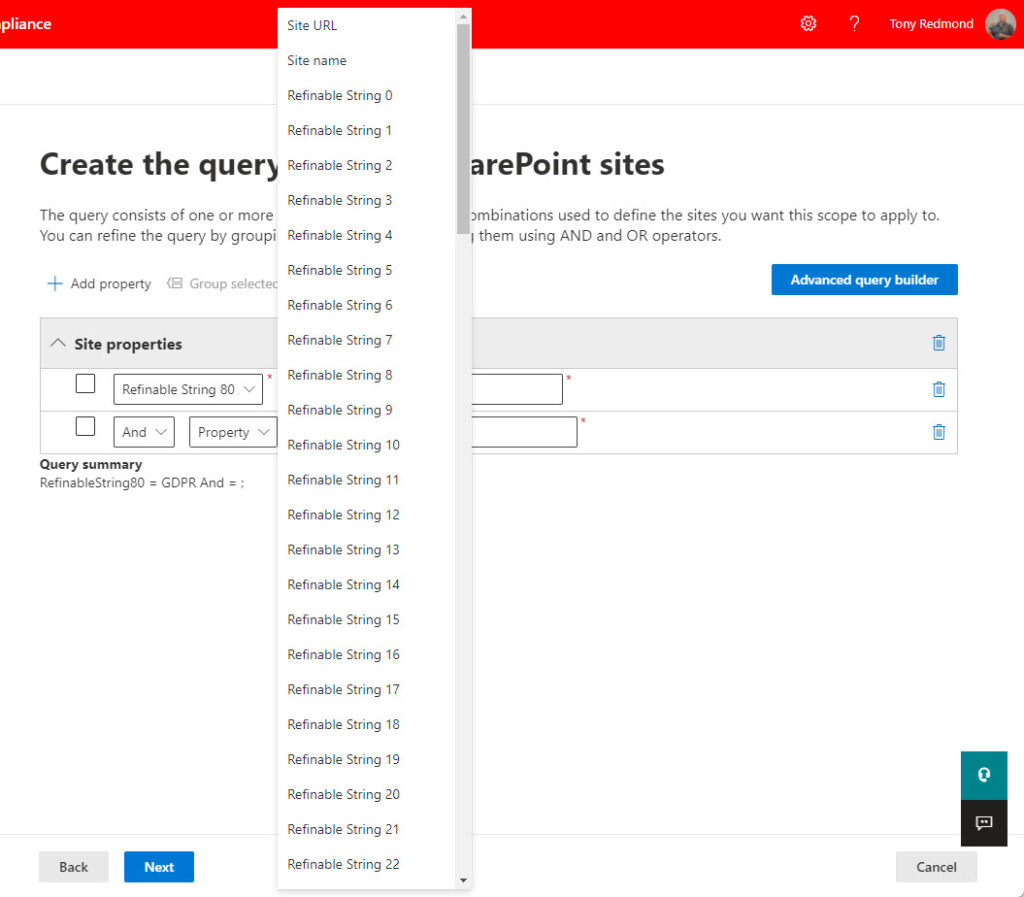1024x897 pixels.
Task: Select the Refinable String 13 entry
Action: pyautogui.click(x=366, y=549)
